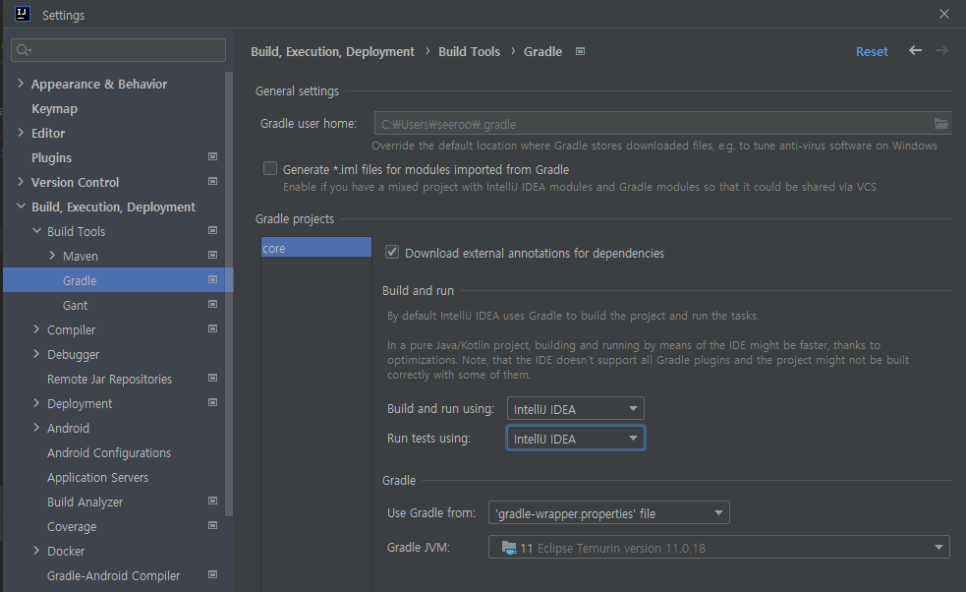The height and width of the screenshot is (592, 966).
Task: Open Run tests using dropdown
Action: click(x=575, y=439)
